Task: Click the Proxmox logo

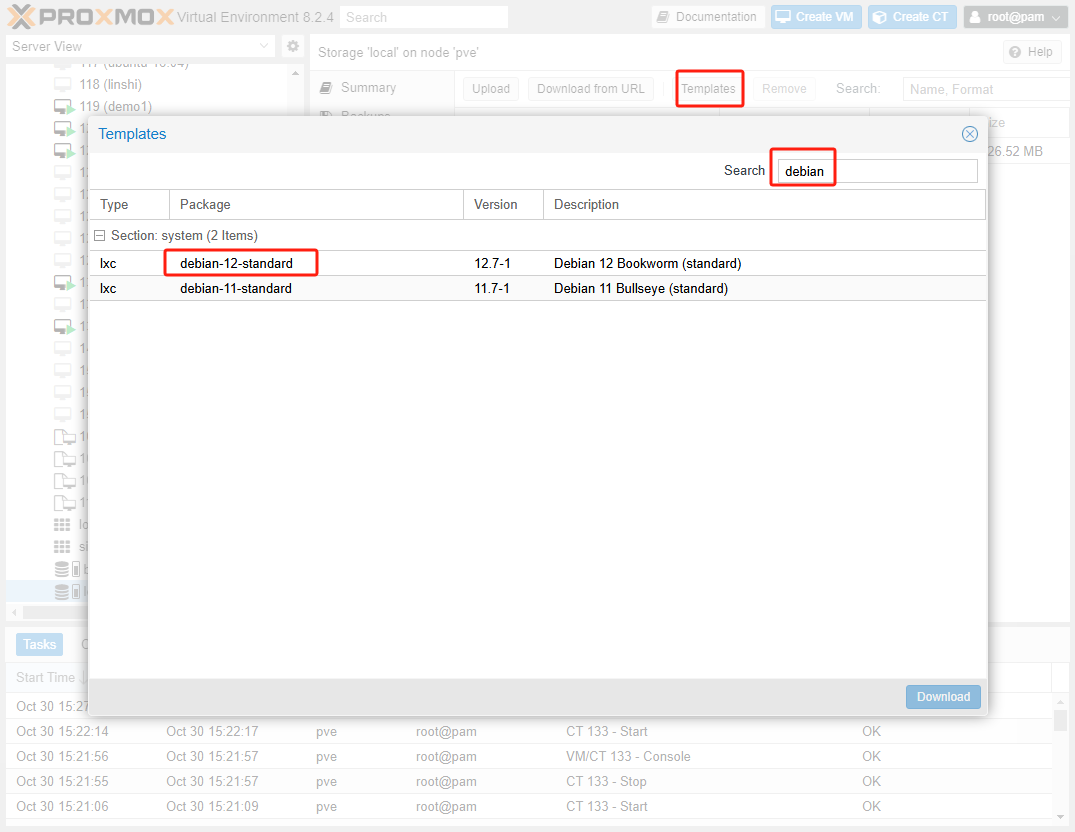Action: tap(90, 16)
